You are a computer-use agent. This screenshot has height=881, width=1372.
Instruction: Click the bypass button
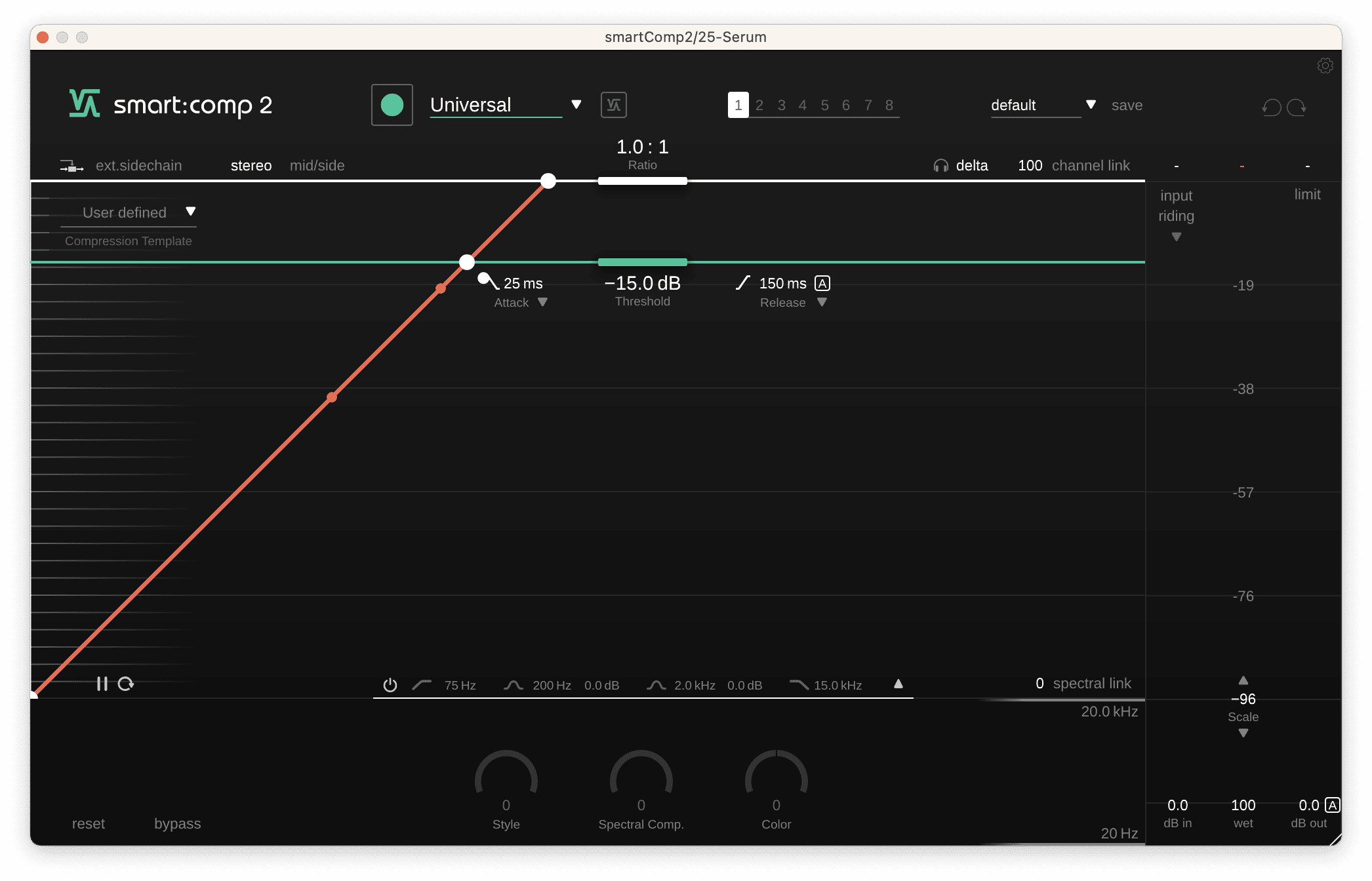(x=178, y=823)
